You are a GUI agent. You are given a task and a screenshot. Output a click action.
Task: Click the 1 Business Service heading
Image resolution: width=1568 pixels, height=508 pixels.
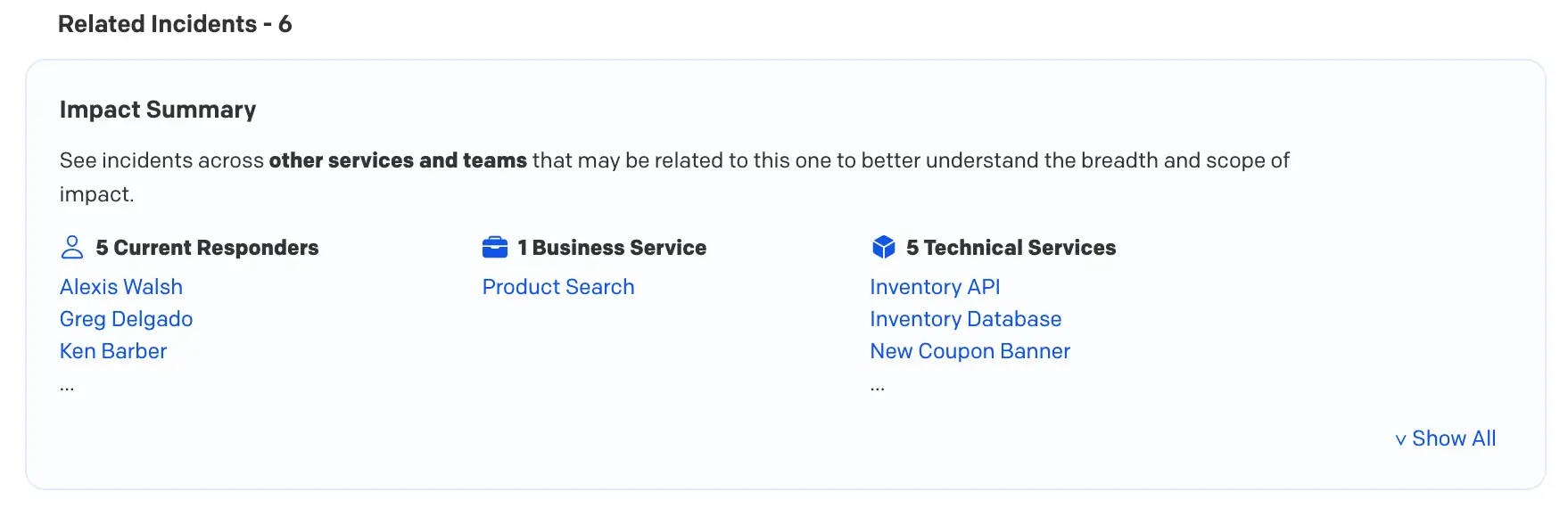(x=612, y=248)
